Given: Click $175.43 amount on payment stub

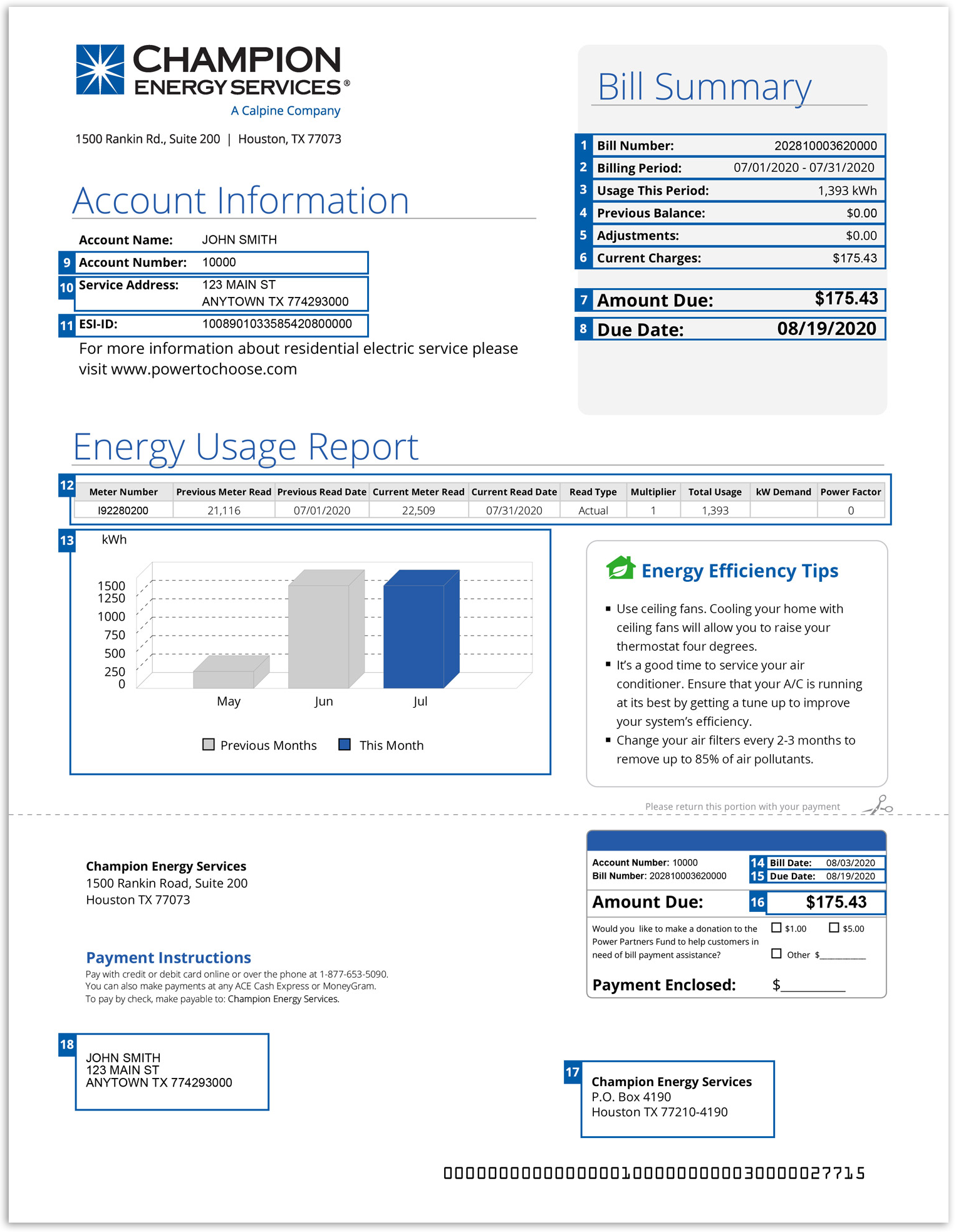Looking at the screenshot, I should point(836,902).
